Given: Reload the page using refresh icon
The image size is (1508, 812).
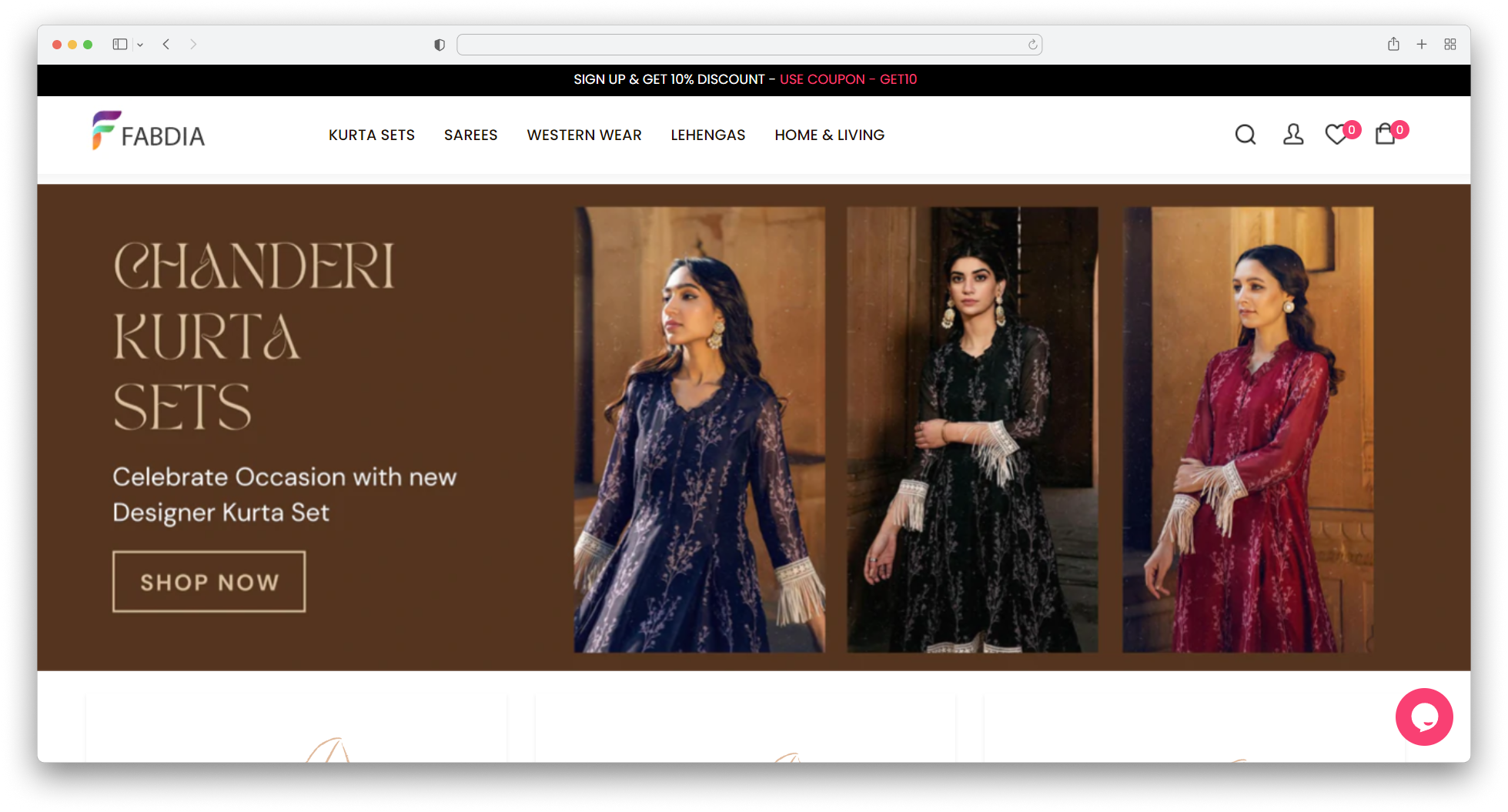Looking at the screenshot, I should click(1032, 45).
